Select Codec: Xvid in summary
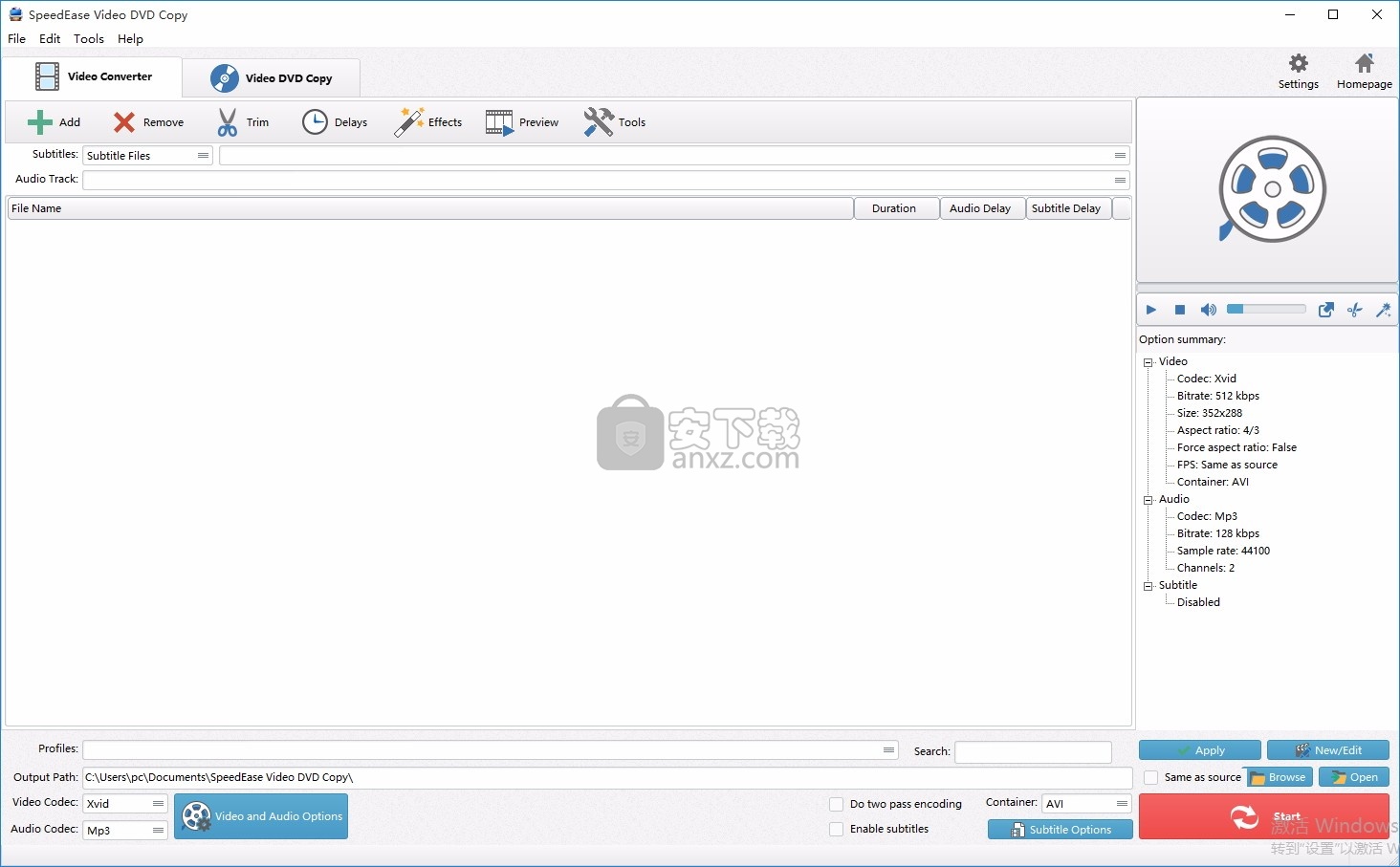The height and width of the screenshot is (867, 1400). click(1206, 379)
